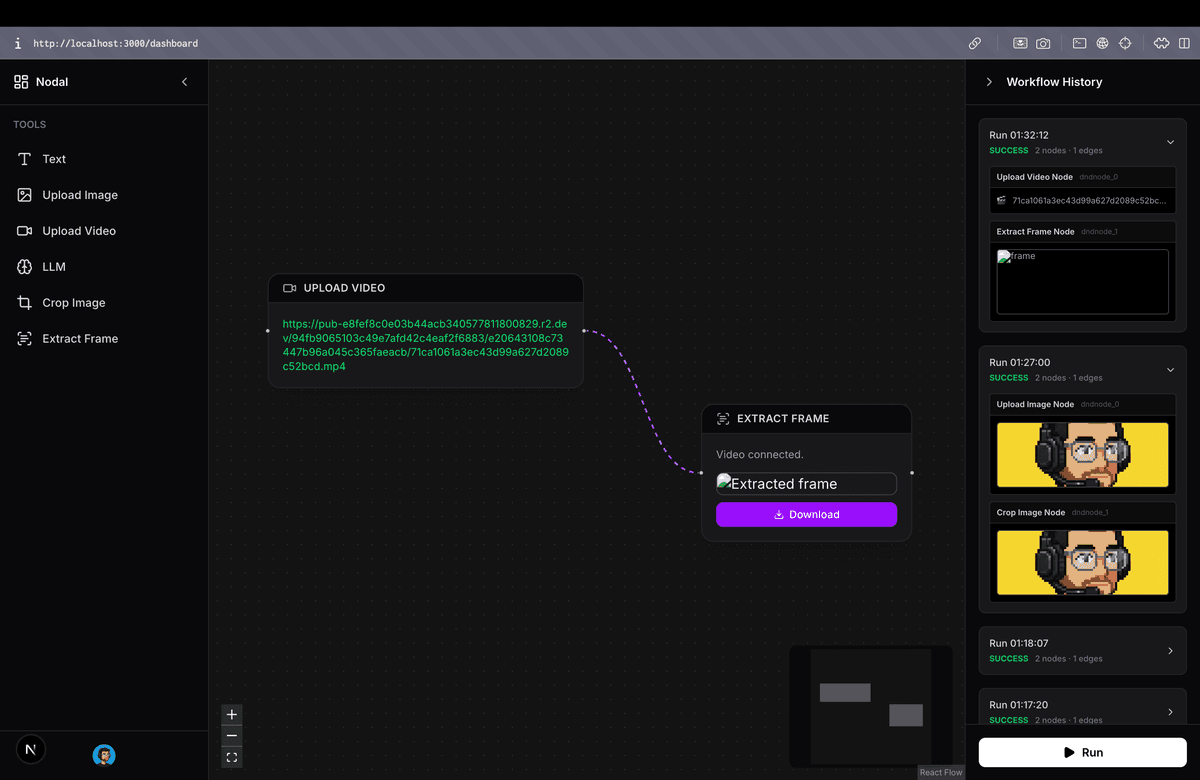Open the screenshot camera tool in the top bar

(1043, 43)
